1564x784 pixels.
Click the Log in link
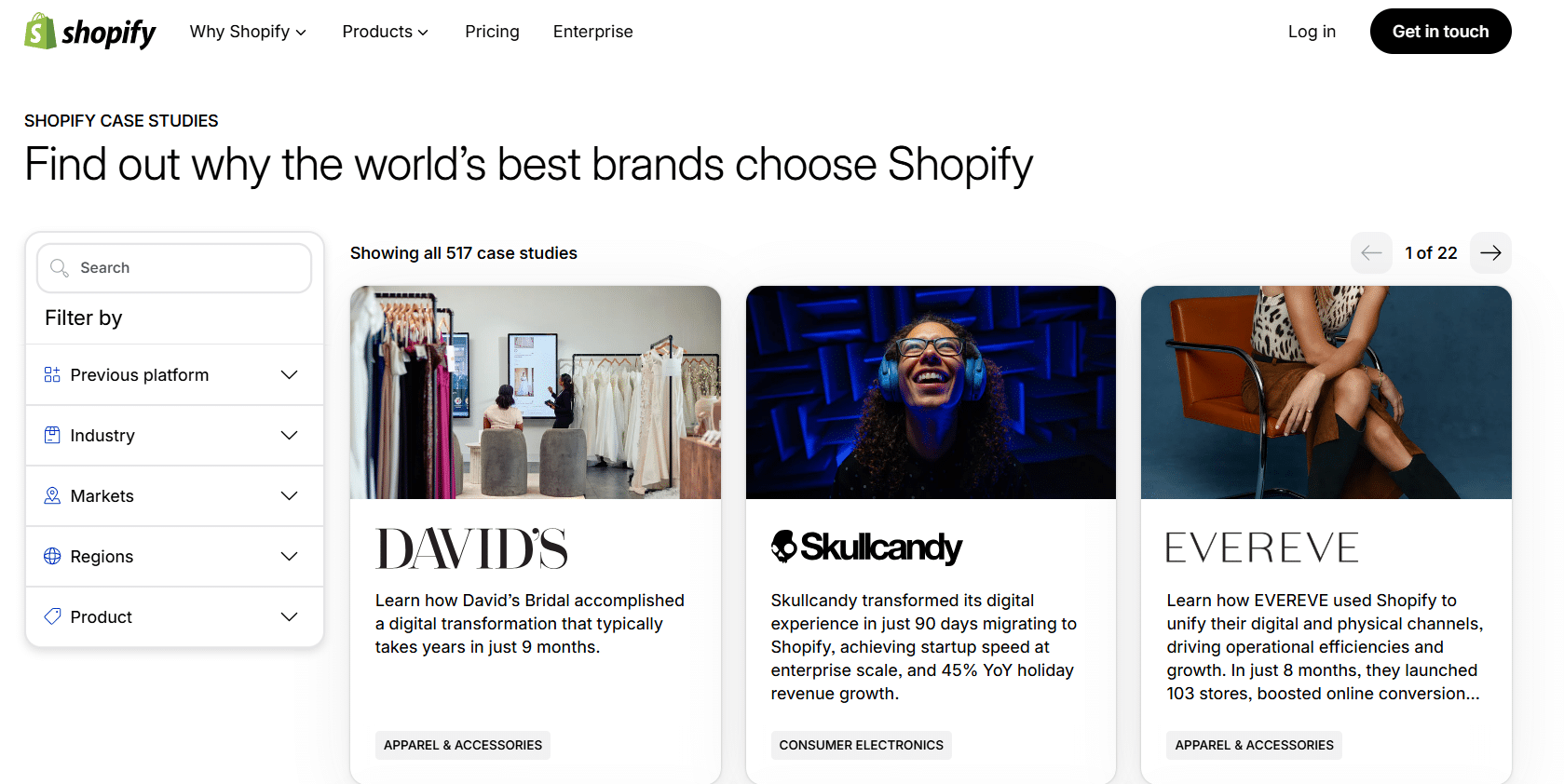1312,32
